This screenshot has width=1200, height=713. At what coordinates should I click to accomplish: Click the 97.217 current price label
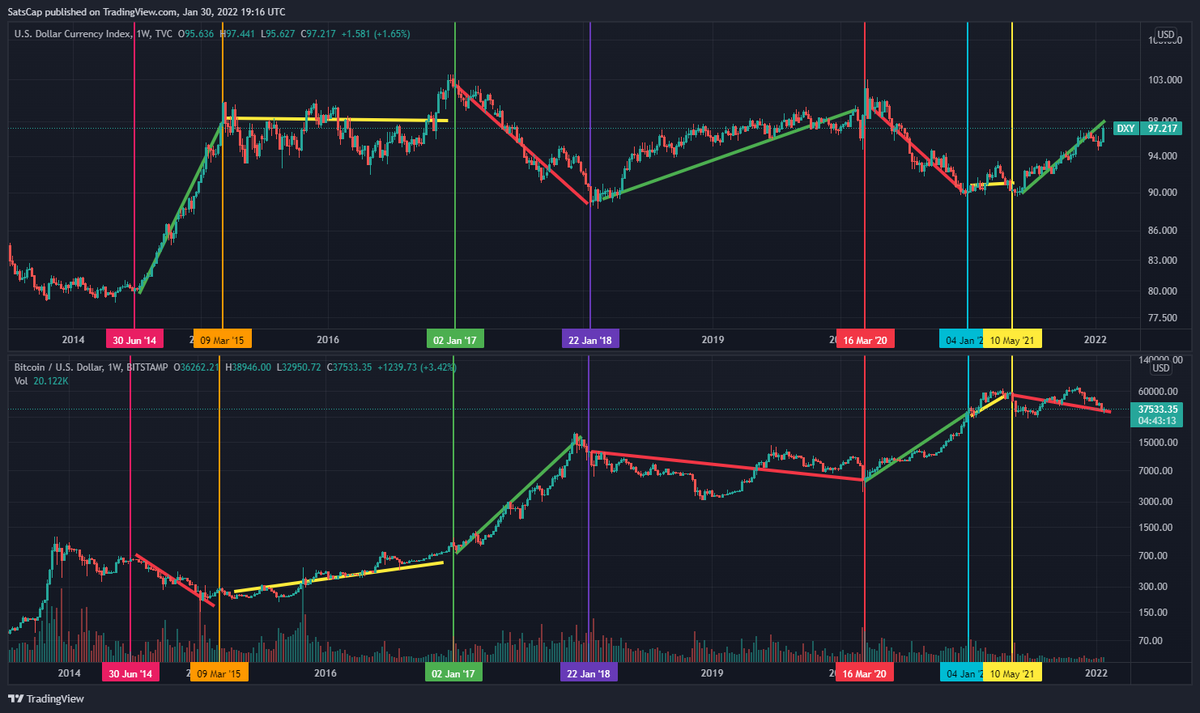coord(1161,128)
